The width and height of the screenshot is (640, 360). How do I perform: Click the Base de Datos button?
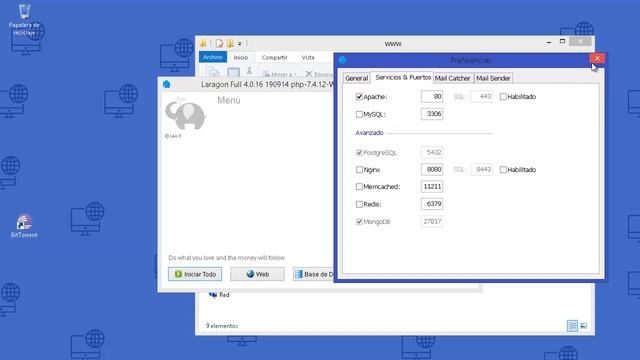pyautogui.click(x=313, y=274)
